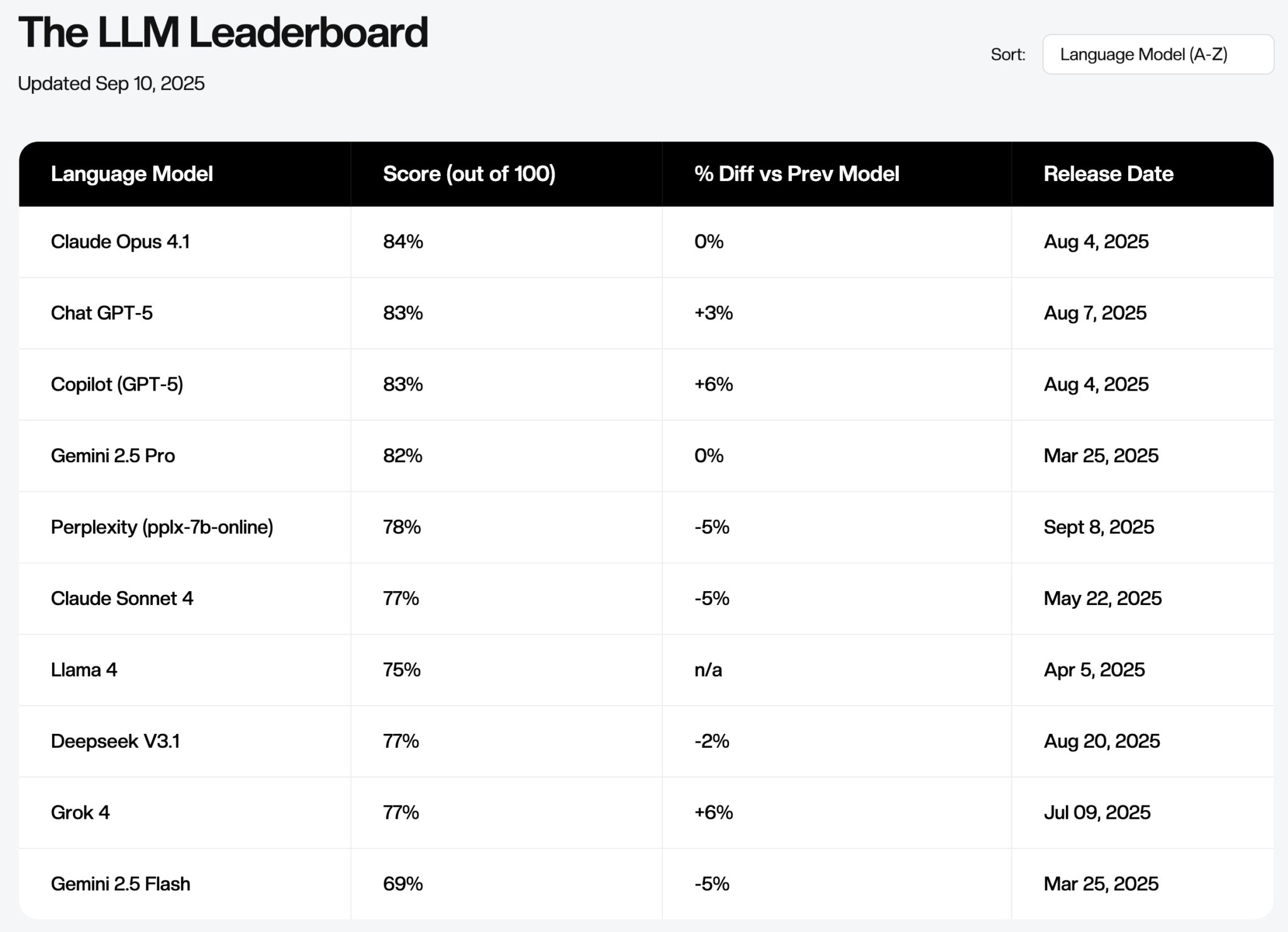The height and width of the screenshot is (932, 1288).
Task: Click the Copilot (GPT-5) model entry
Action: tap(117, 384)
